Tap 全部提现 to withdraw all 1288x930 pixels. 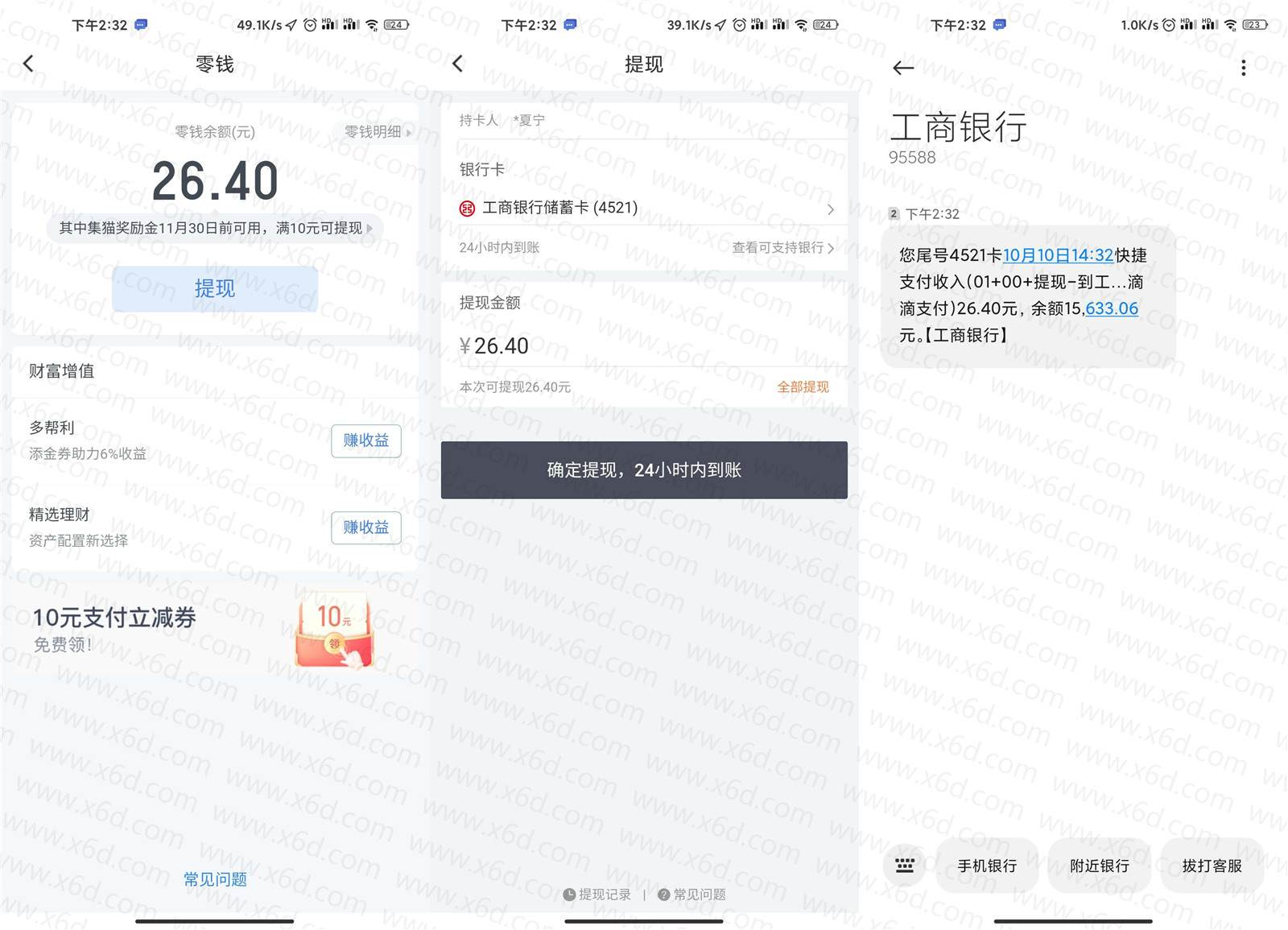802,387
